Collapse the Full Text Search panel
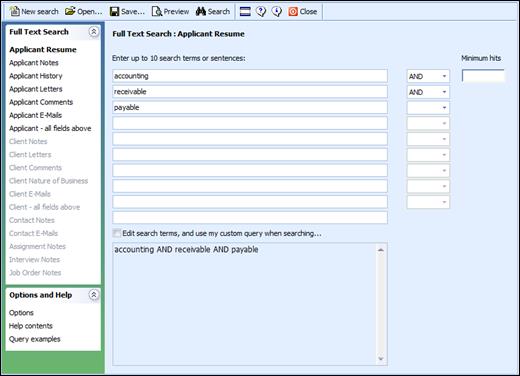 pyautogui.click(x=94, y=32)
